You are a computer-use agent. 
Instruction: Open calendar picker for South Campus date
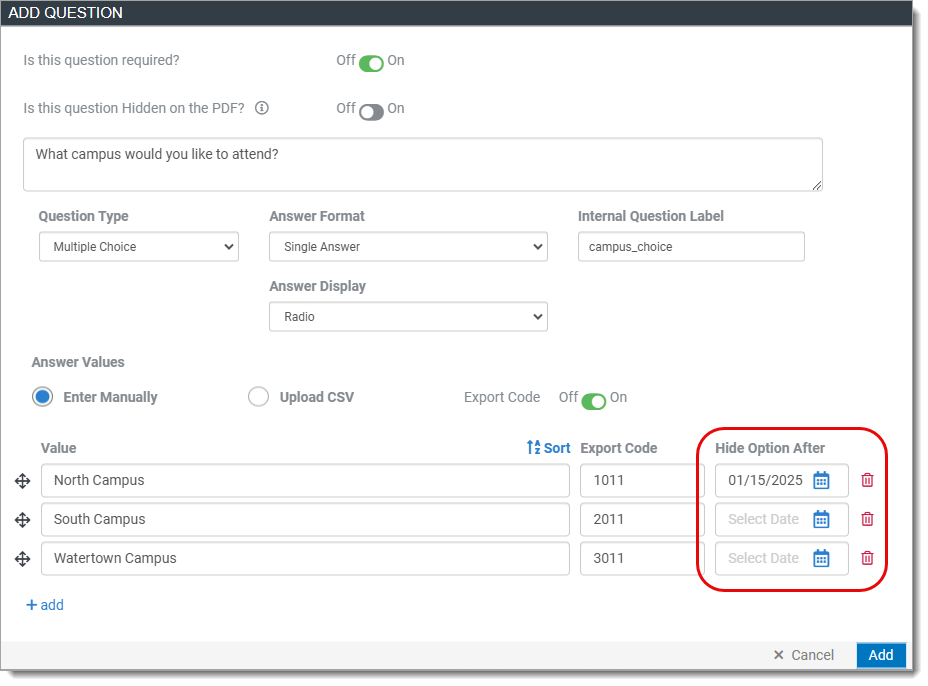pyautogui.click(x=821, y=520)
